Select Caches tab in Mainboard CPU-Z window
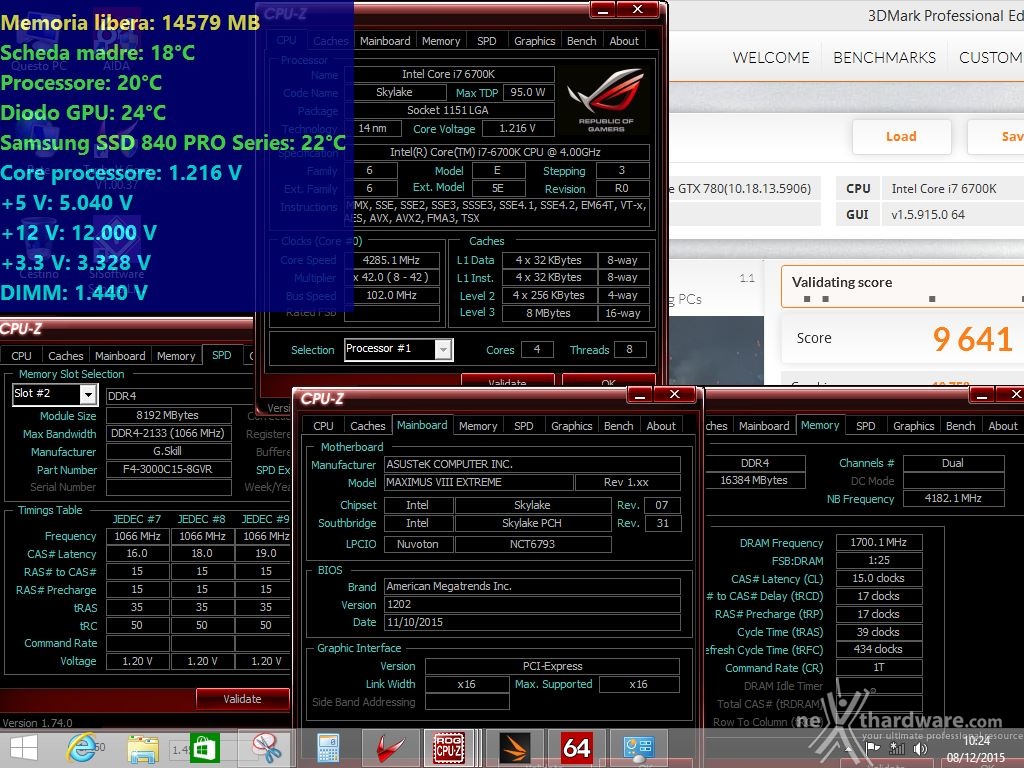1024x768 pixels. coord(368,426)
